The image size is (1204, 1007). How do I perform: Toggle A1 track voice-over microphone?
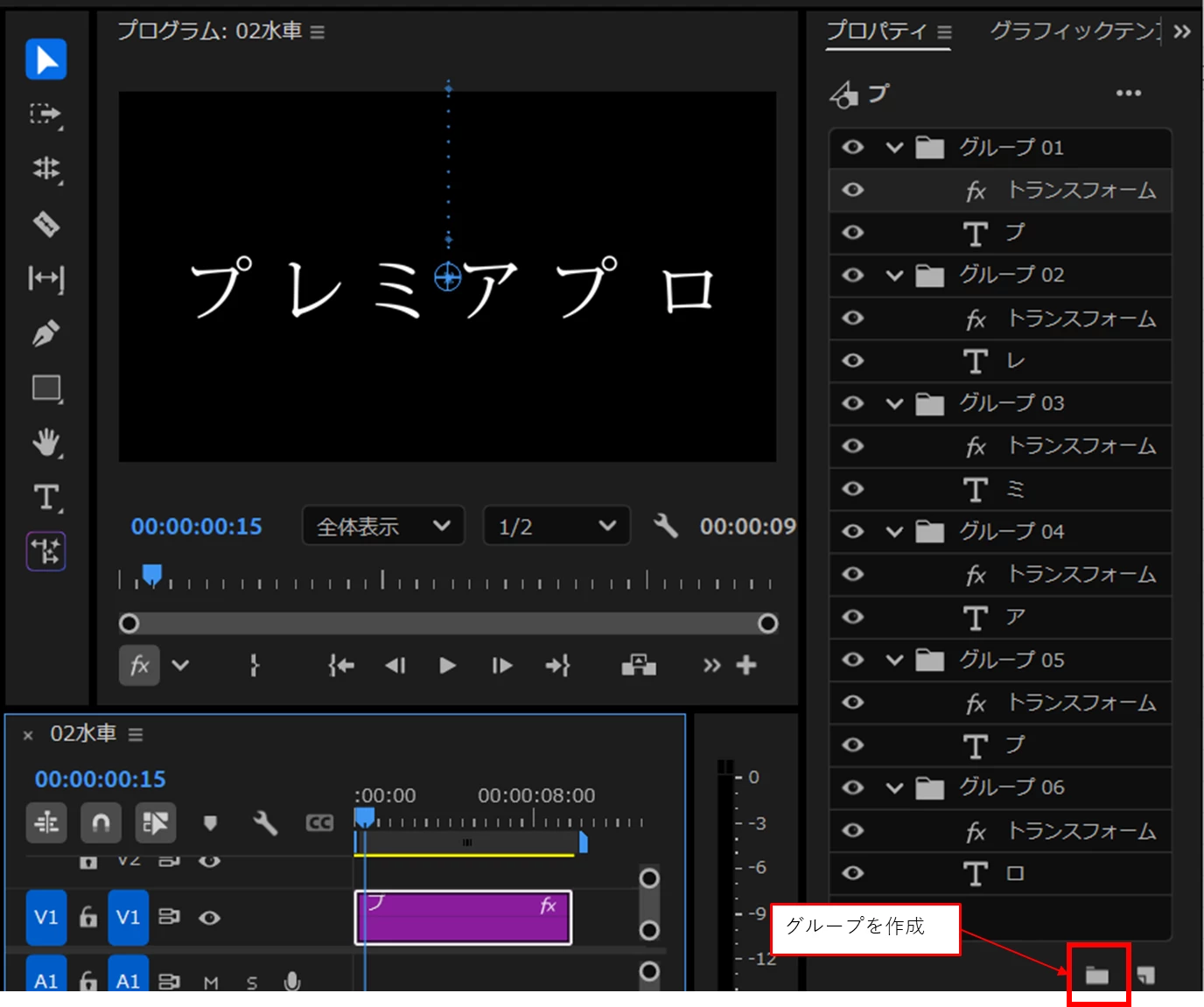pos(292,982)
